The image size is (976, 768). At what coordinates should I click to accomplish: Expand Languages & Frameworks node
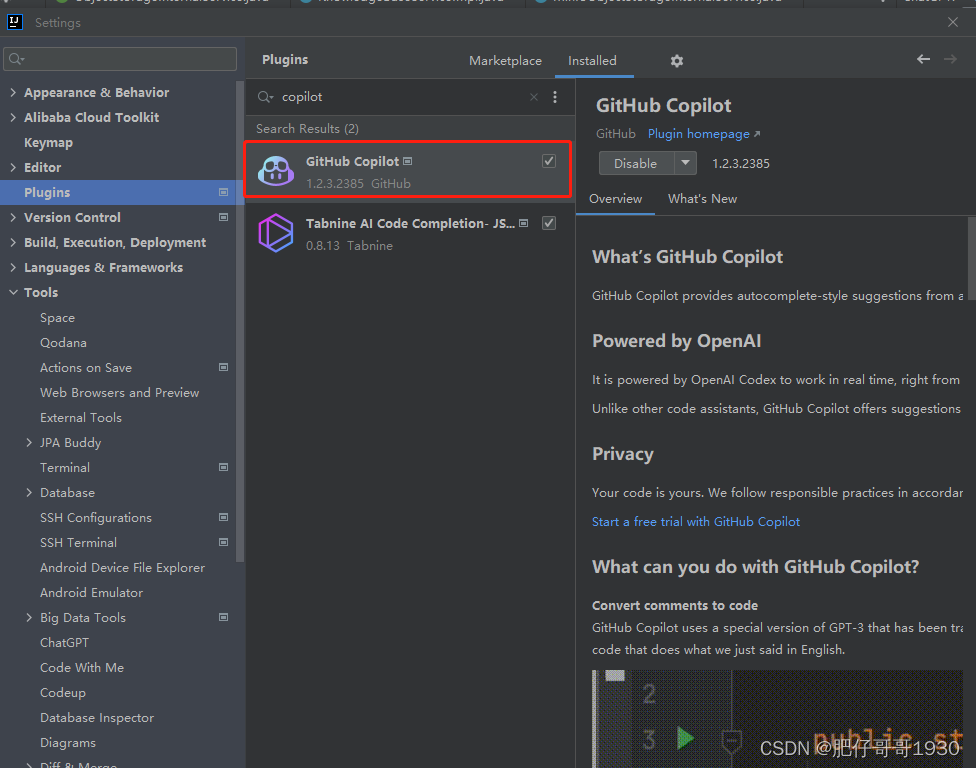pyautogui.click(x=13, y=268)
